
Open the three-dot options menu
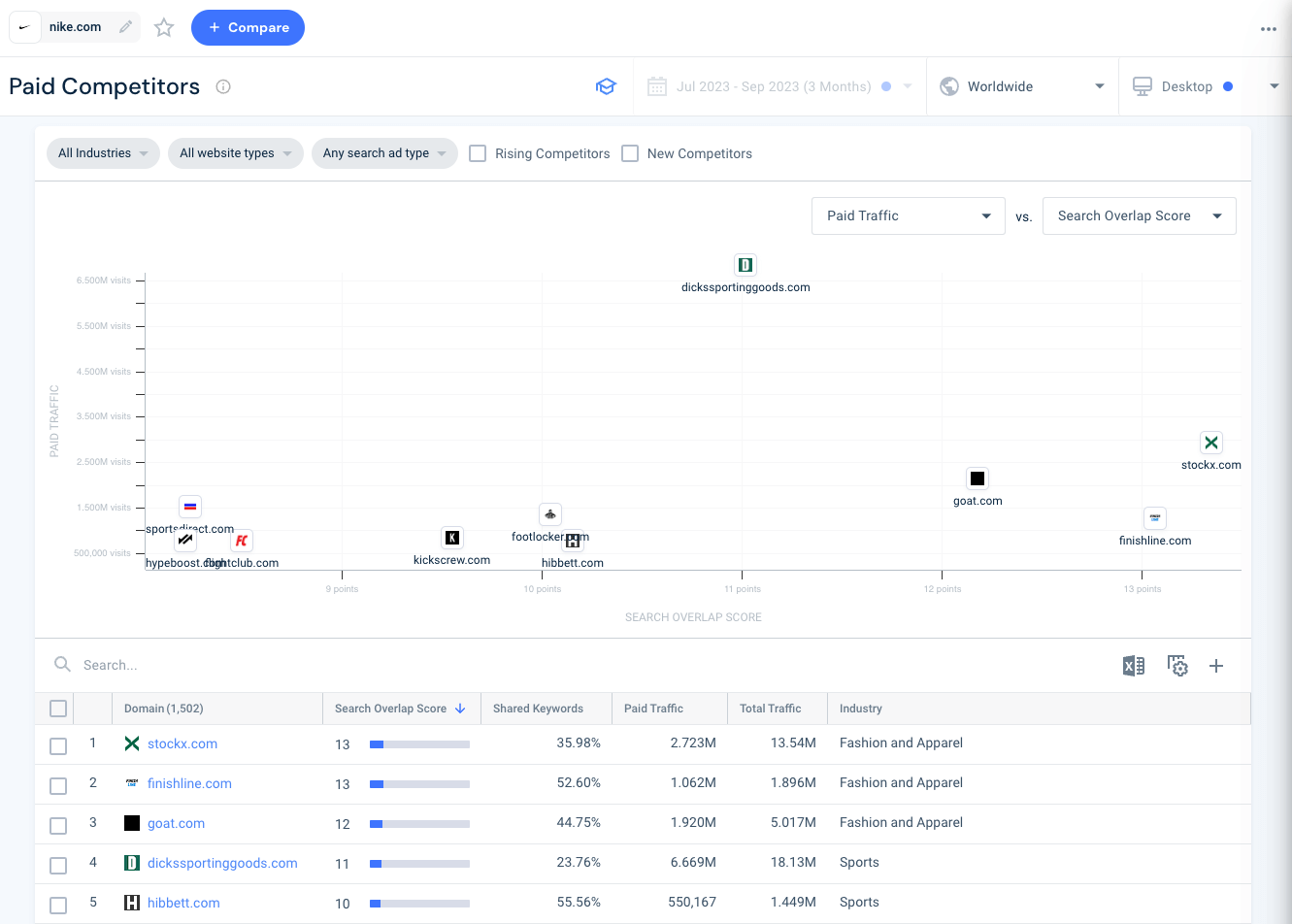click(1268, 28)
